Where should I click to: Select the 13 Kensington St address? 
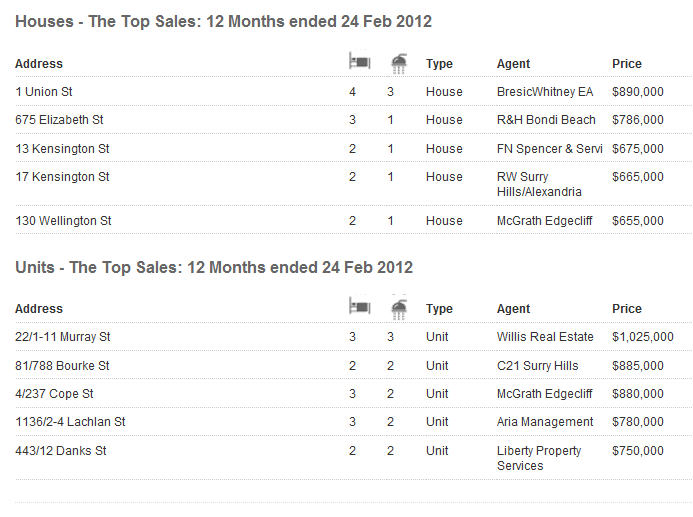tap(62, 149)
